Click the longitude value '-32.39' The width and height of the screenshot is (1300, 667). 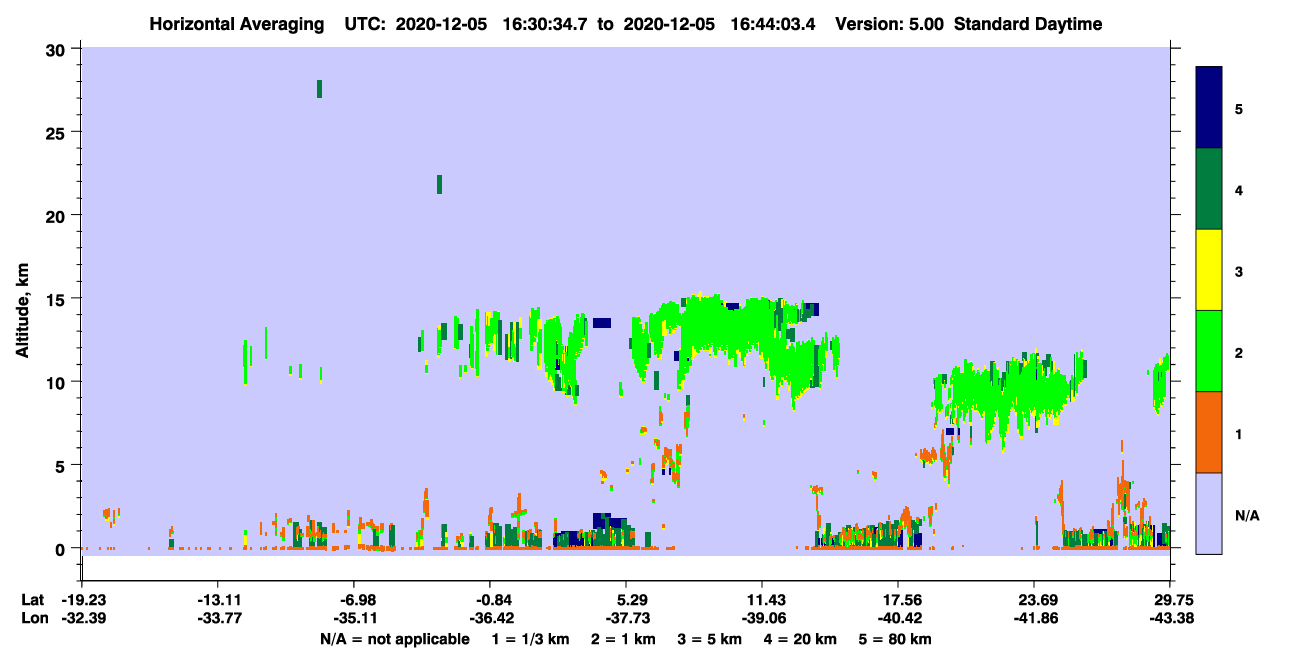[x=82, y=618]
